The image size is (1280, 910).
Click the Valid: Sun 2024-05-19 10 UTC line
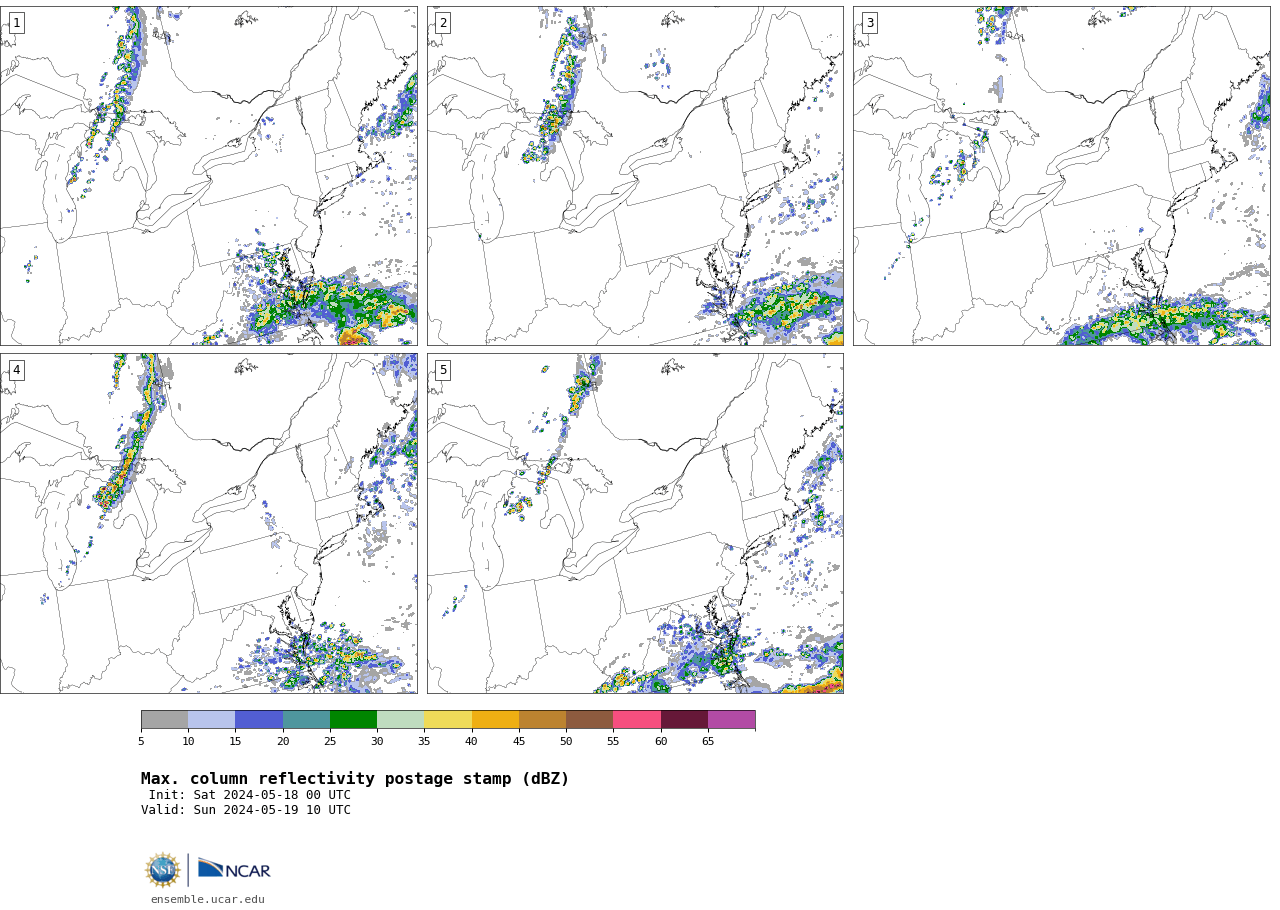[x=246, y=810]
